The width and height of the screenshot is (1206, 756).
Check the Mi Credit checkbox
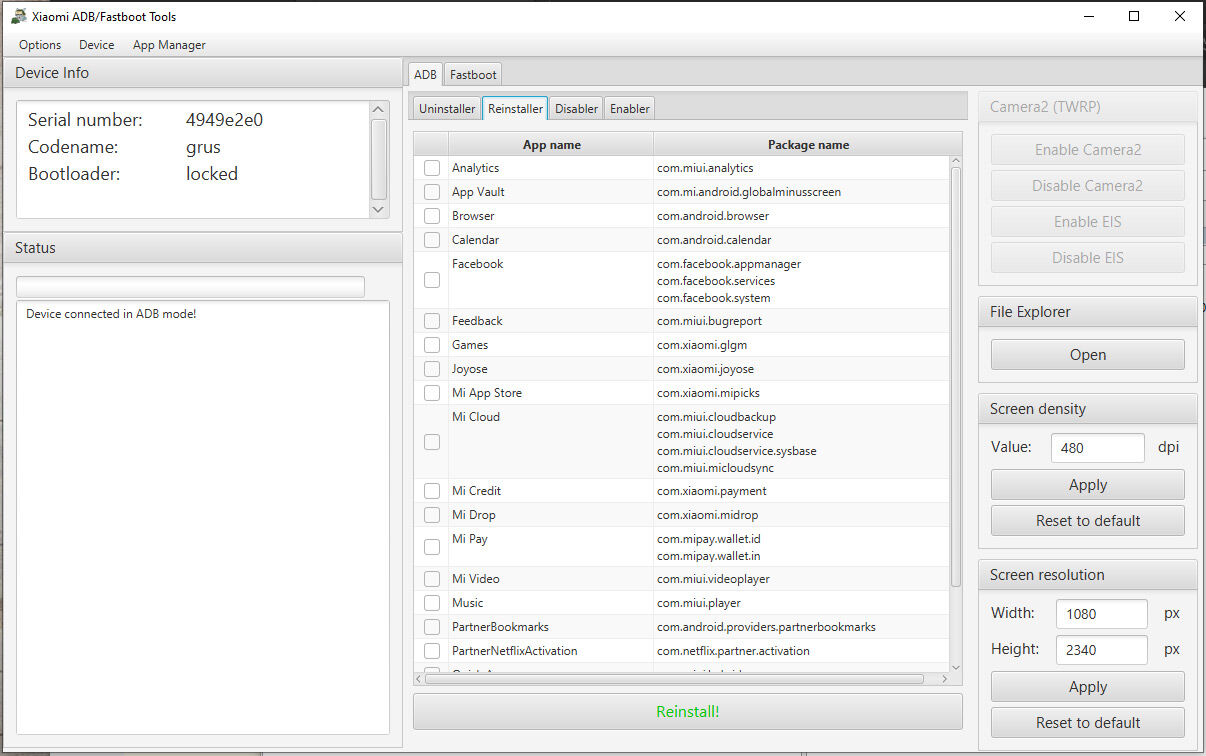pyautogui.click(x=432, y=491)
